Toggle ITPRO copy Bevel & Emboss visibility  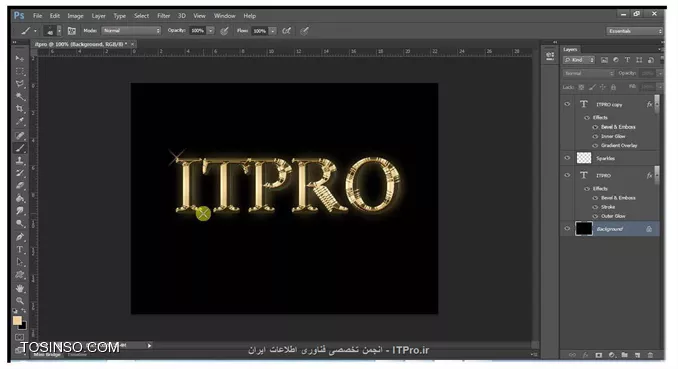595,127
